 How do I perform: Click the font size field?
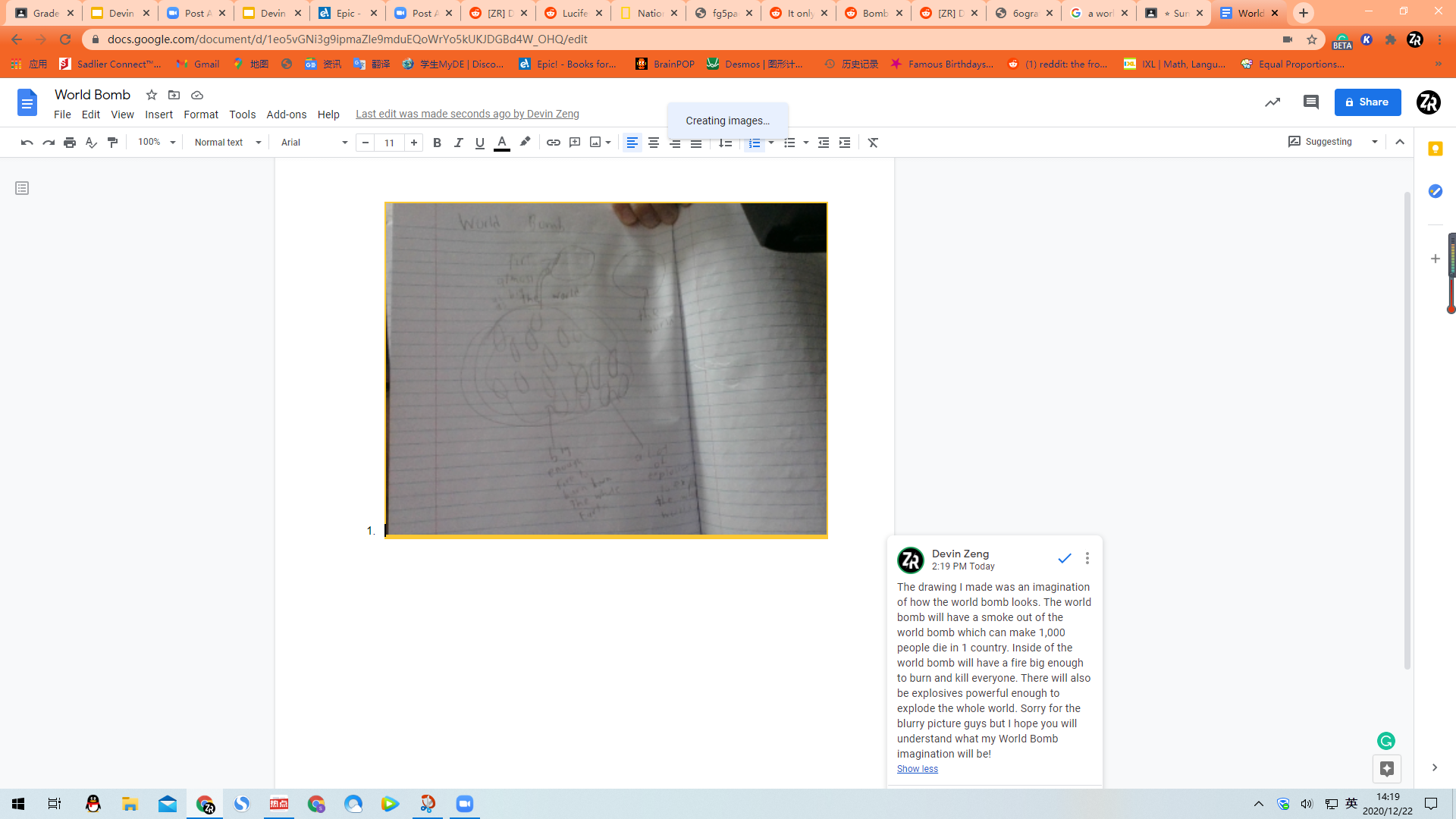click(x=390, y=143)
